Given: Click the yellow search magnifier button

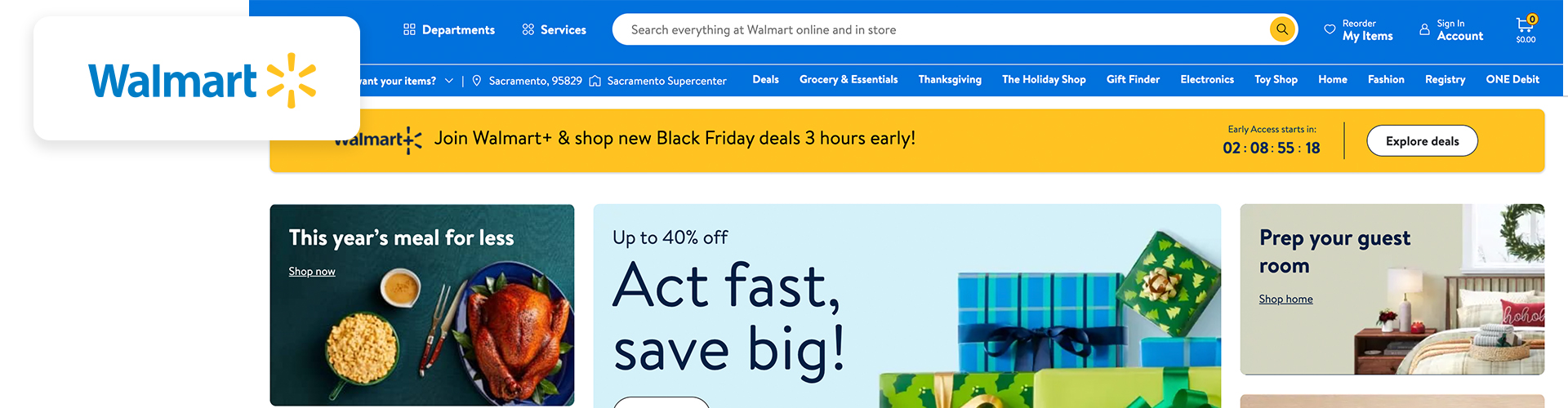Looking at the screenshot, I should pos(1282,29).
